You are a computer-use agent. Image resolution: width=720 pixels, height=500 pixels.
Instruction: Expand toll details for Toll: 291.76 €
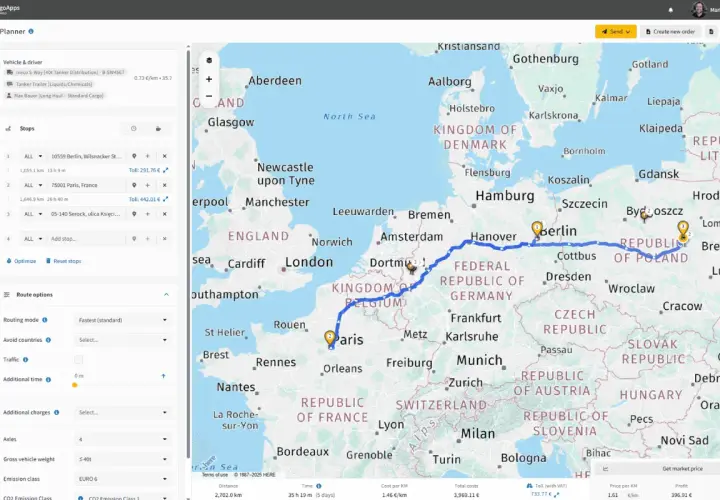(x=166, y=170)
